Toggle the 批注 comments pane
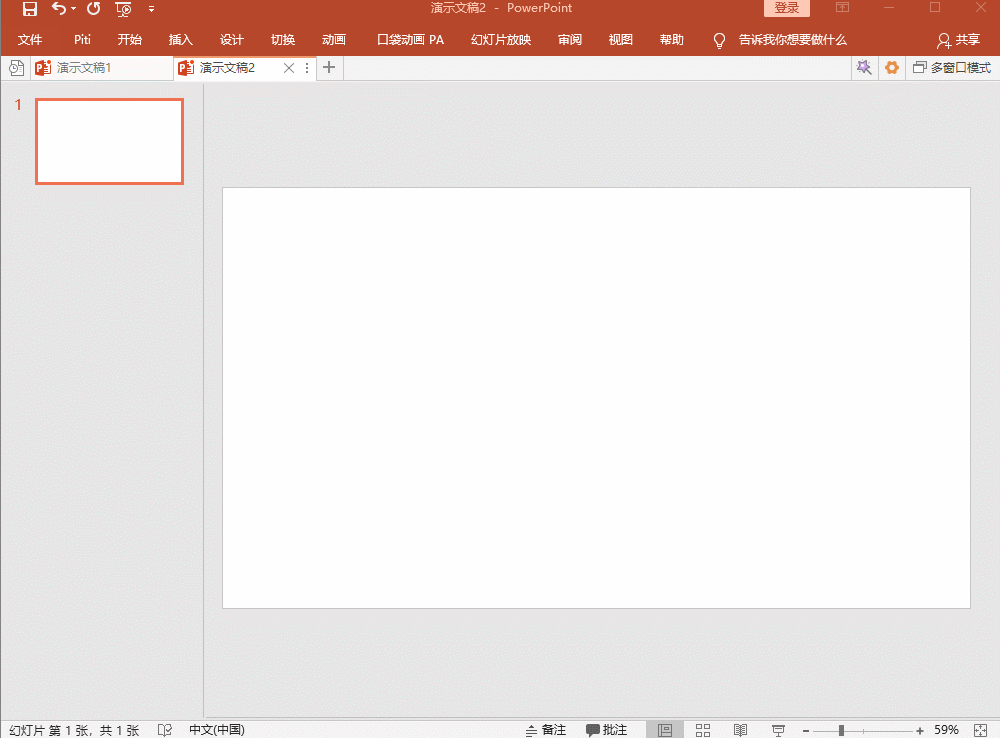Screen dimensions: 1000x738 pos(607,730)
